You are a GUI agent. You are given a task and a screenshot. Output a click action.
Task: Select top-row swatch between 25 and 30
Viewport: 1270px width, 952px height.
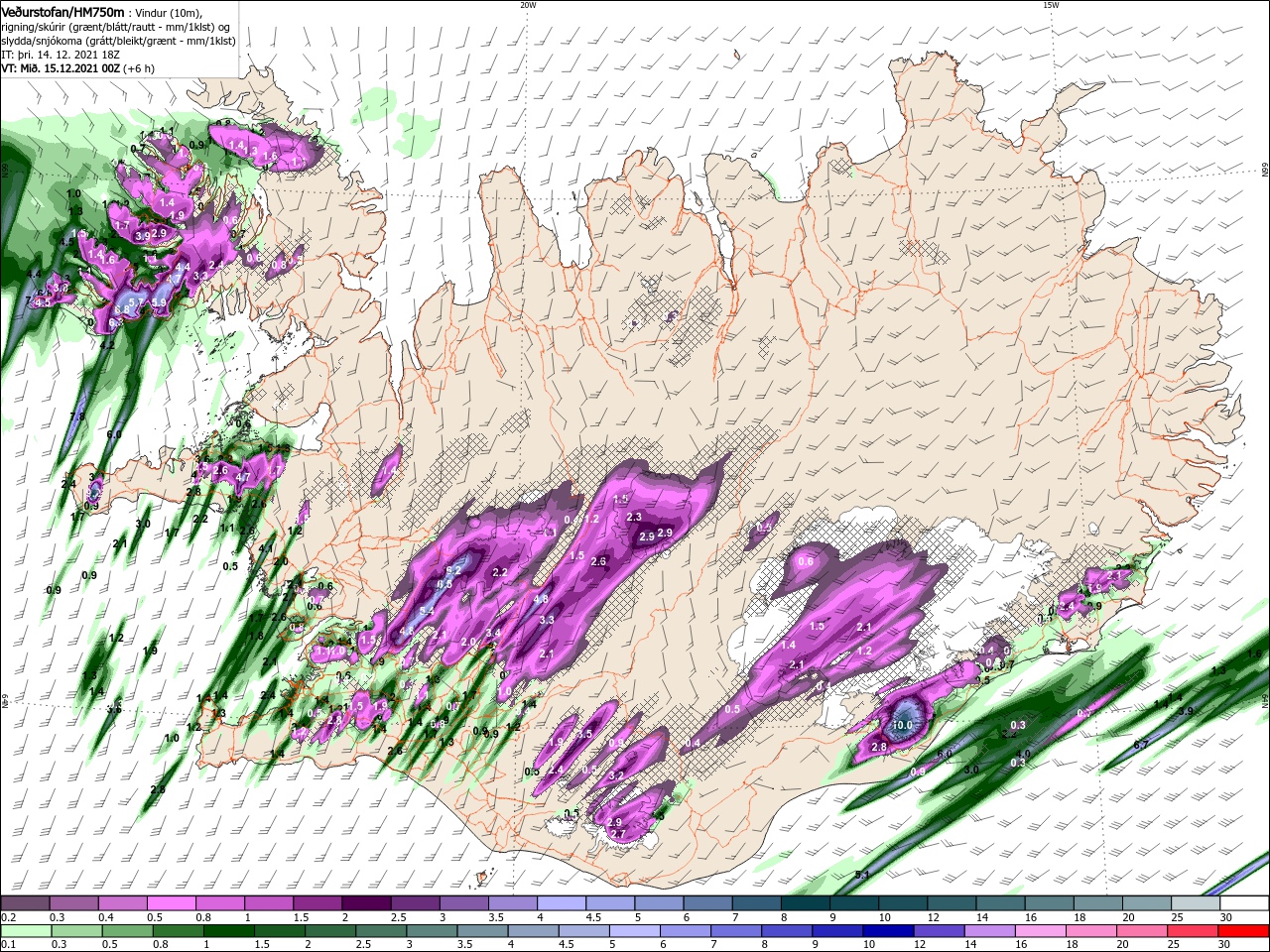1196,902
